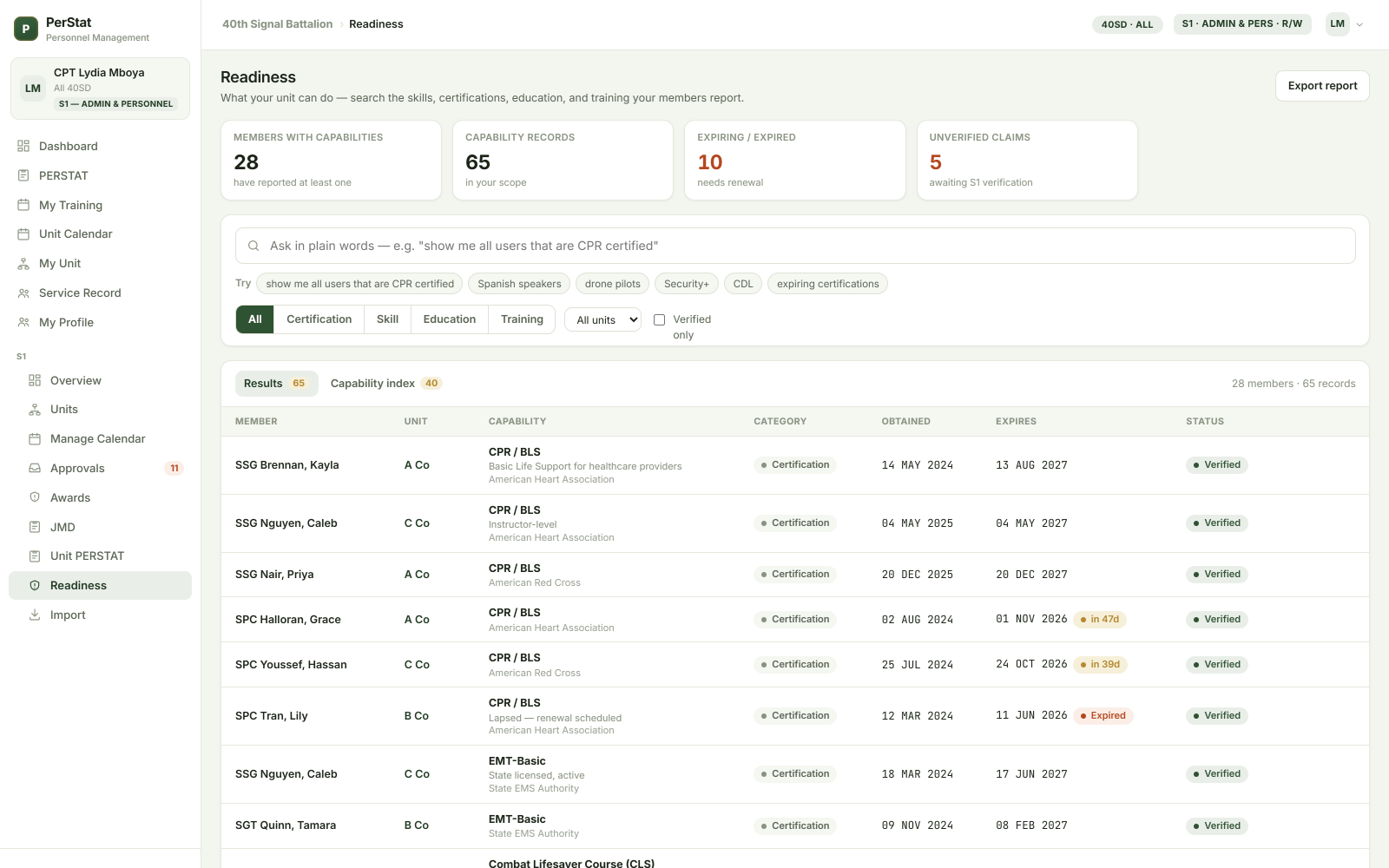Open Service Record people icon
This screenshot has height=868, width=1389.
pos(23,293)
